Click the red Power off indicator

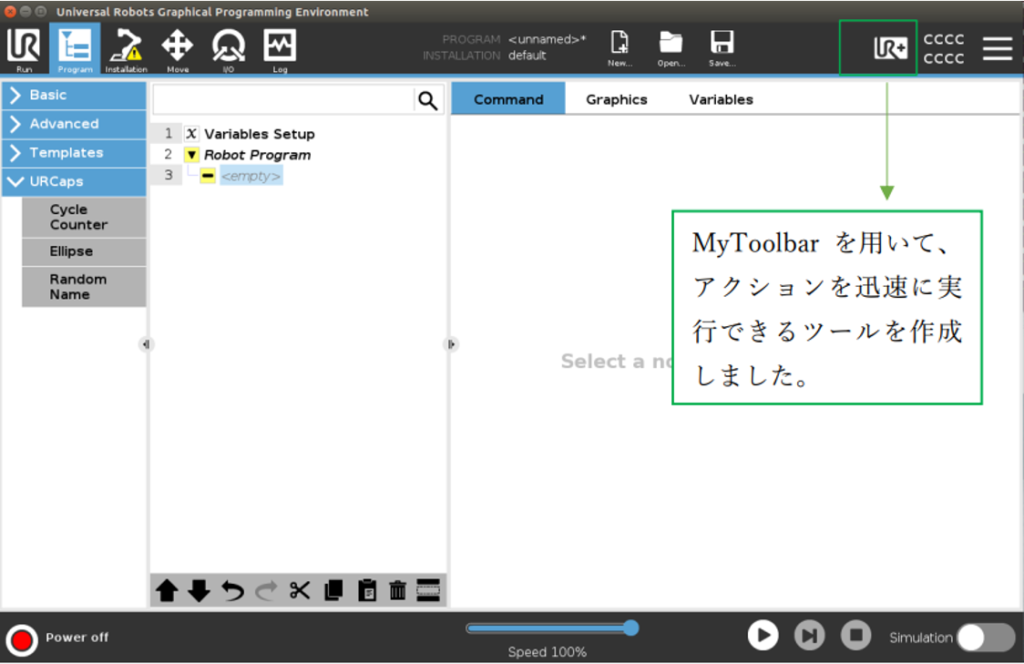21,640
